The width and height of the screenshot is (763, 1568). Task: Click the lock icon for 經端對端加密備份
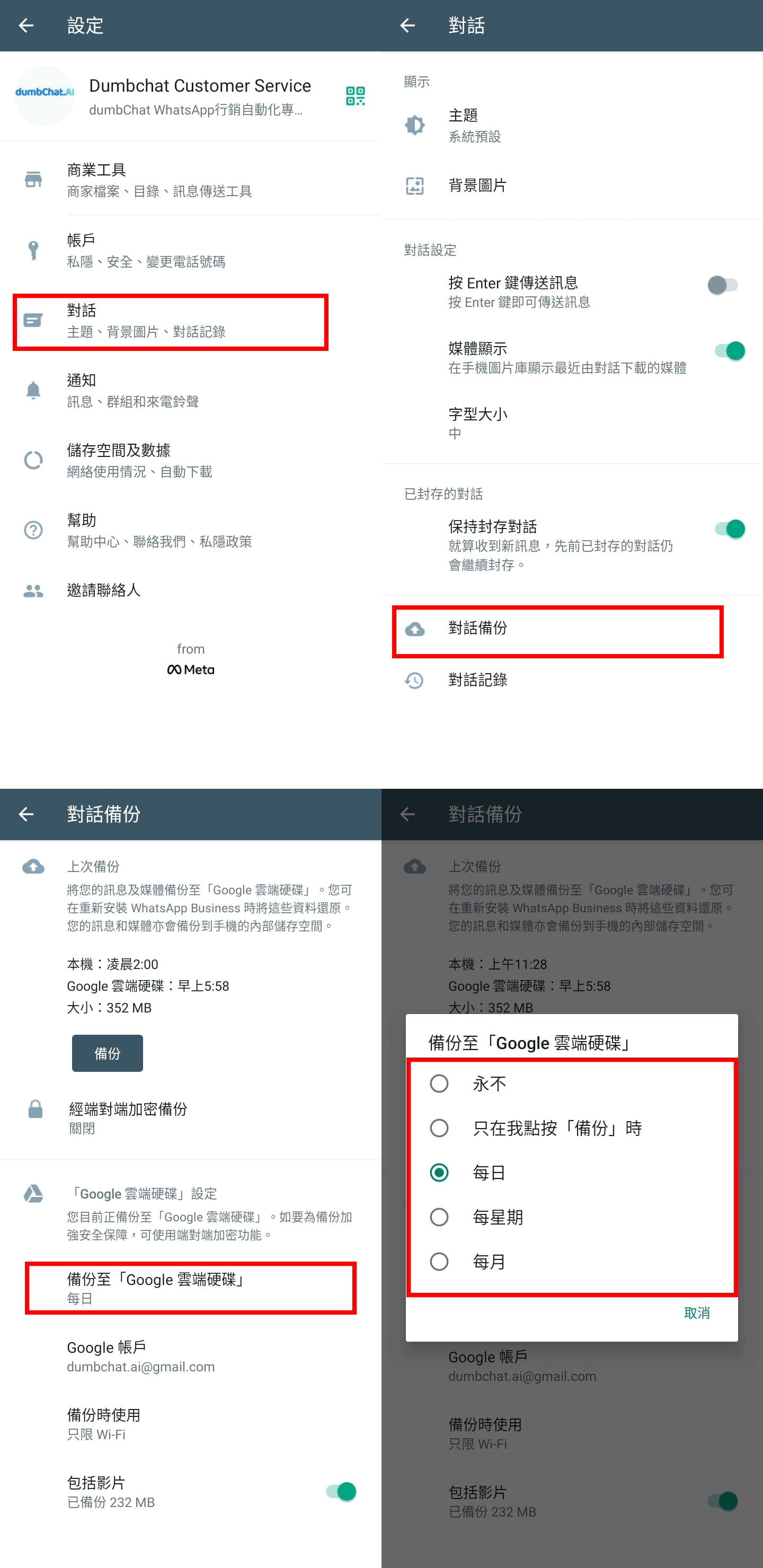(x=36, y=1108)
